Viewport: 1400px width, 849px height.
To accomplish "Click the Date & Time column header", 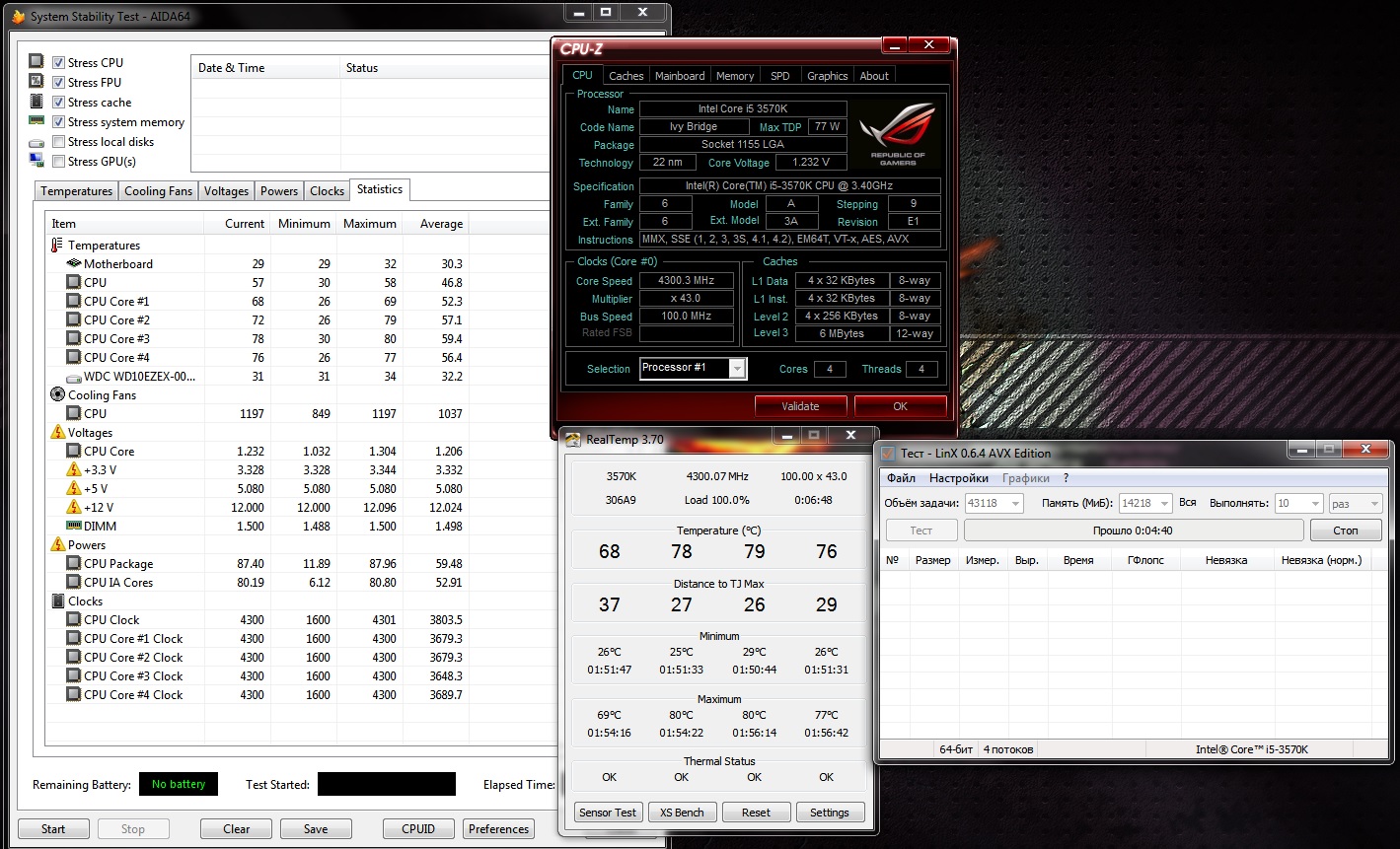I will (x=265, y=68).
